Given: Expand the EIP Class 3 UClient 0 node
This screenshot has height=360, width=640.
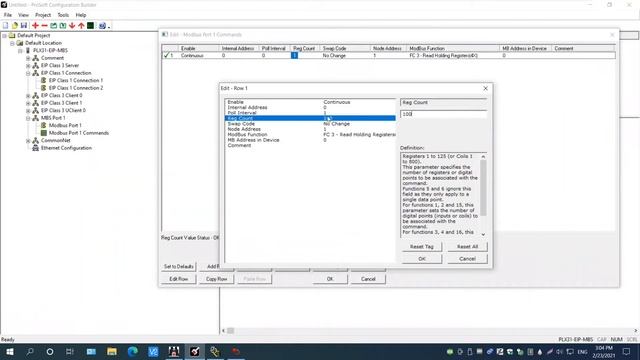Looking at the screenshot, I should 28,111.
